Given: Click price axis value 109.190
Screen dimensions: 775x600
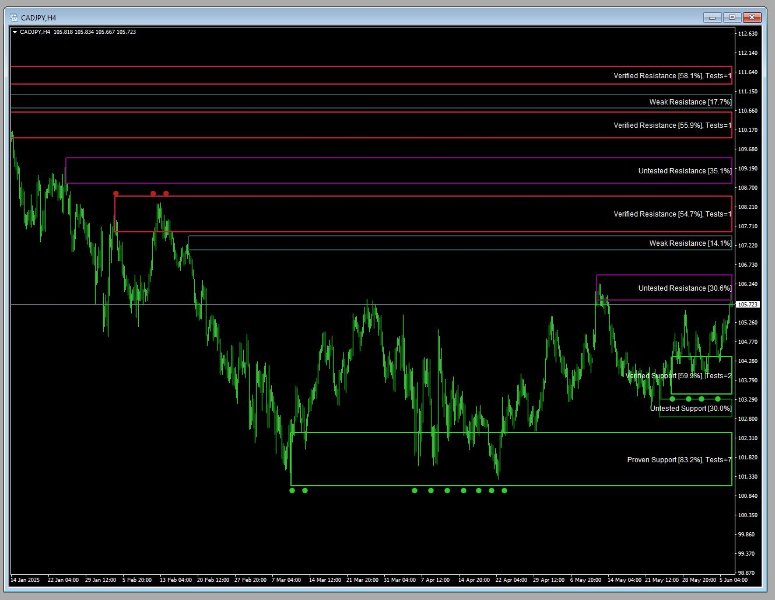Looking at the screenshot, I should point(747,169).
